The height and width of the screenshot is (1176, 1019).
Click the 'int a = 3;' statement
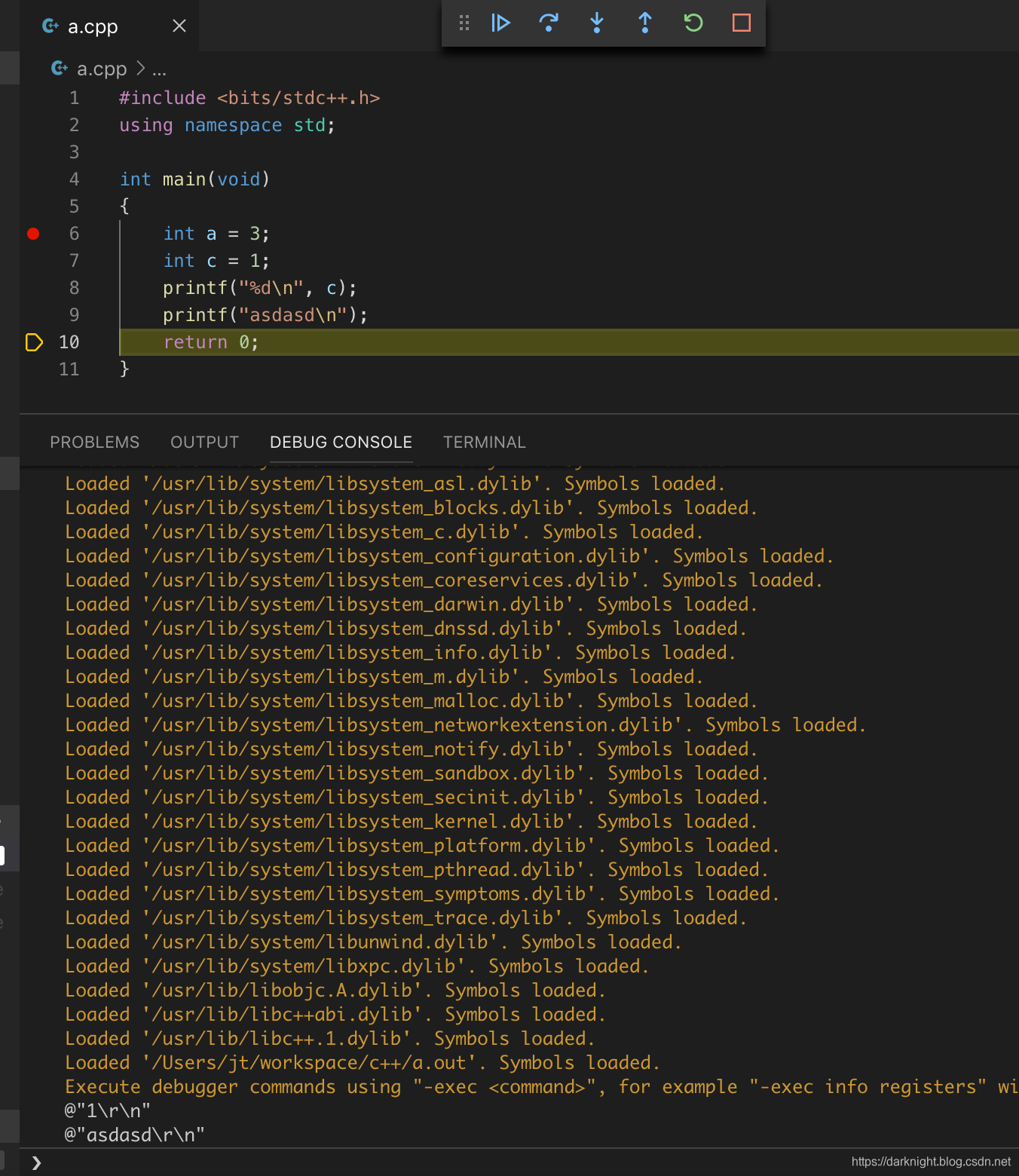(216, 234)
